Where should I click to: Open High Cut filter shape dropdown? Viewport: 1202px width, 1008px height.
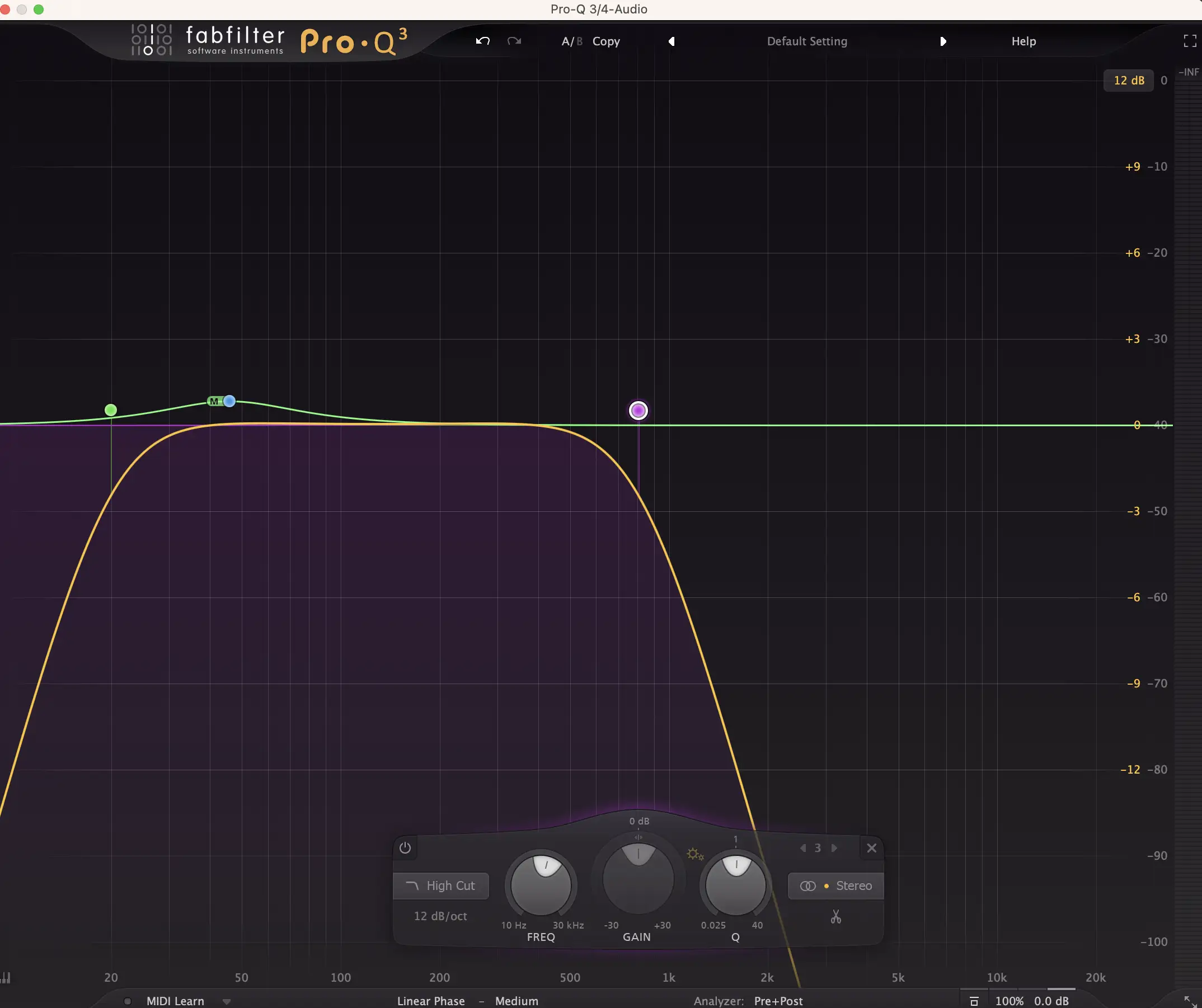441,885
